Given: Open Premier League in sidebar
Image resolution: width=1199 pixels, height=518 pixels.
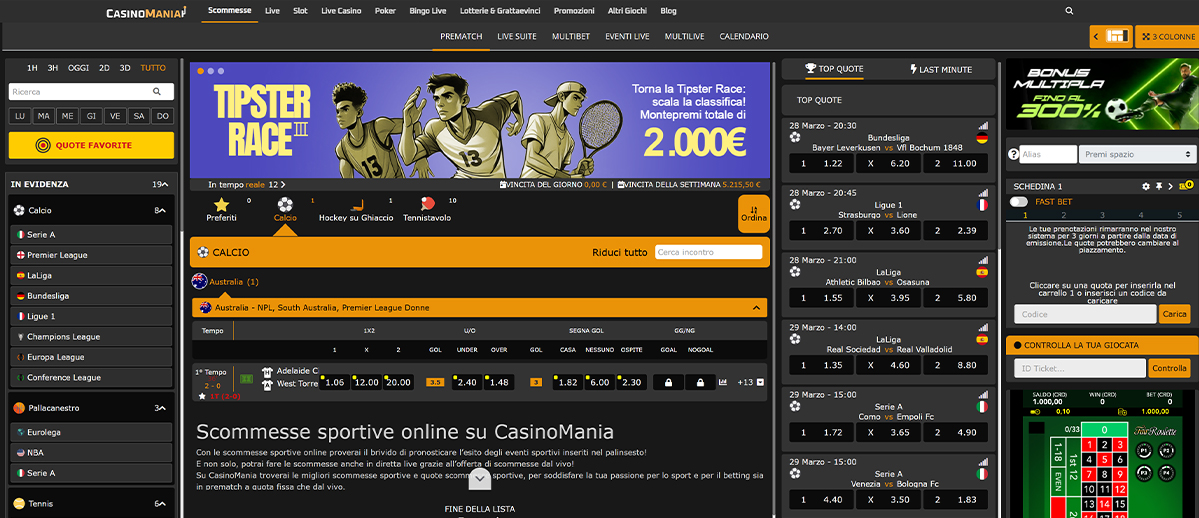Looking at the screenshot, I should [x=92, y=255].
